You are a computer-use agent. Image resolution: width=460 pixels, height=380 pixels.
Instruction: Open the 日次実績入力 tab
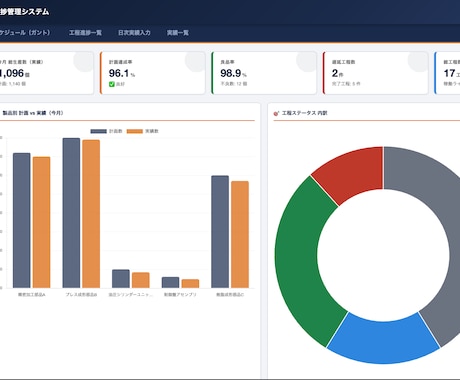click(x=134, y=33)
